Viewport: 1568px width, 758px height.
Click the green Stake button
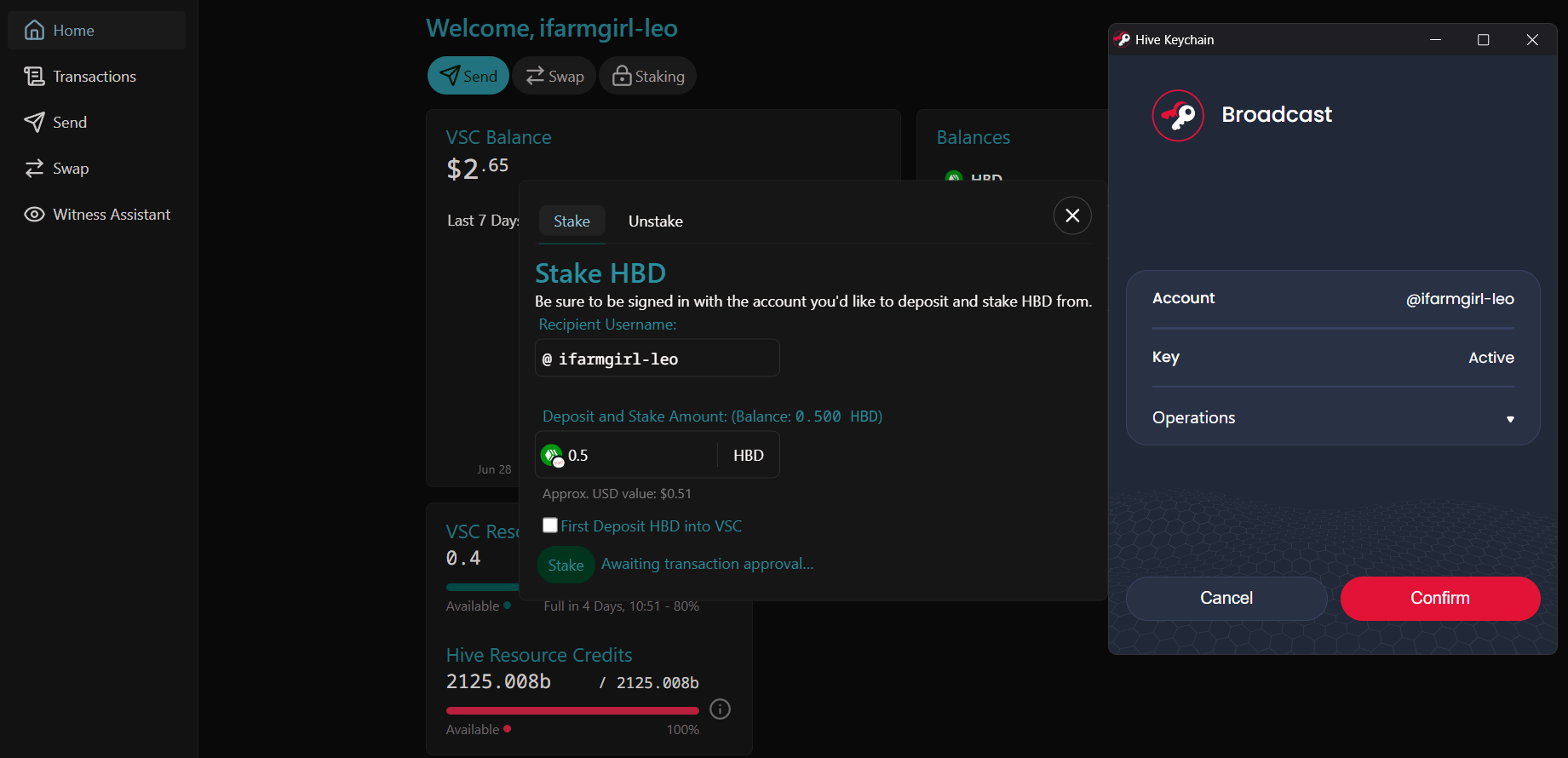click(566, 565)
